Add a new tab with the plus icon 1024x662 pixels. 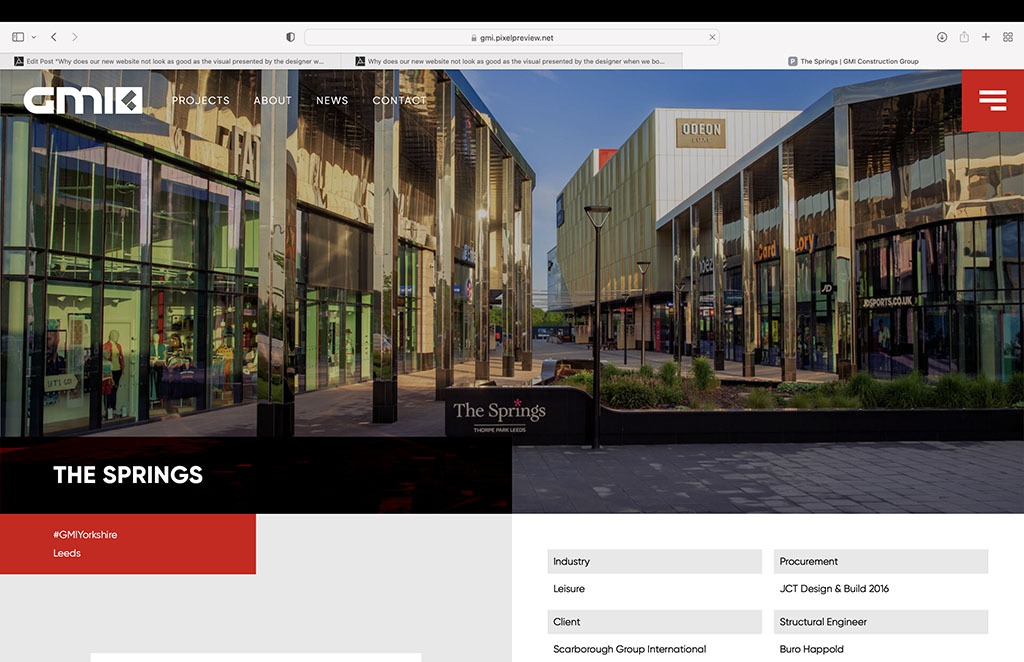[986, 37]
